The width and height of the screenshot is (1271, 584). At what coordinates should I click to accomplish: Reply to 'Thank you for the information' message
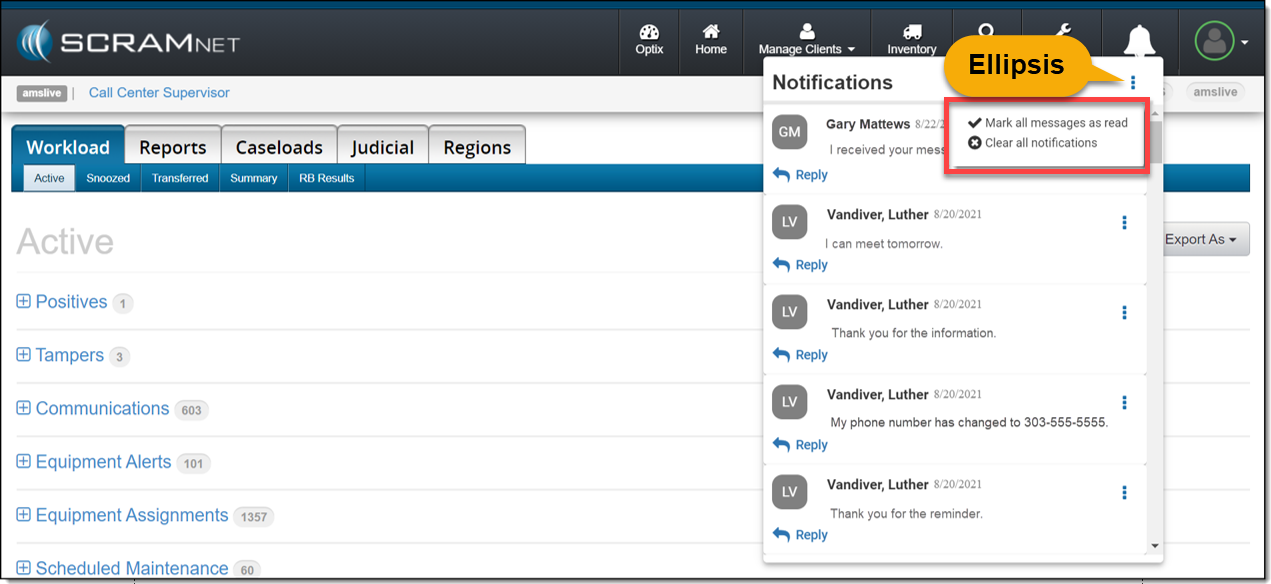click(801, 355)
